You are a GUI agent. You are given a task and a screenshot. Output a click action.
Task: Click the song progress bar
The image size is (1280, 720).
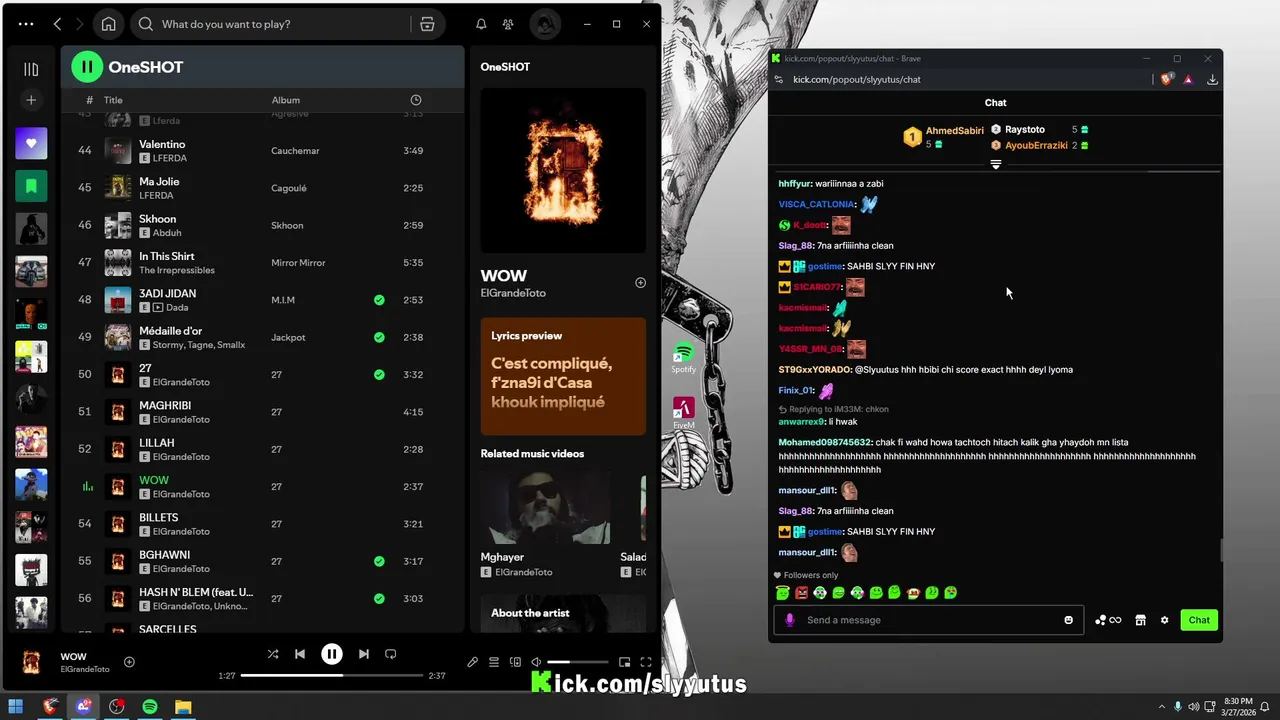pyautogui.click(x=333, y=676)
